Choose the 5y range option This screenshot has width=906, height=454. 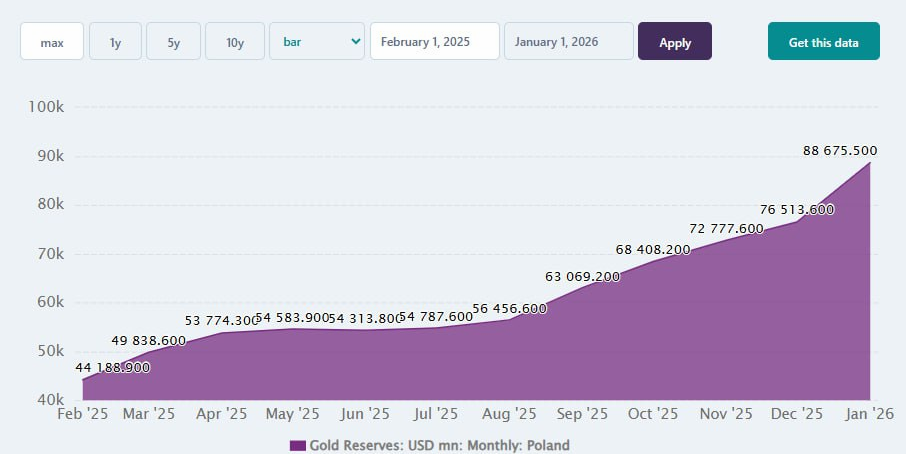point(173,42)
